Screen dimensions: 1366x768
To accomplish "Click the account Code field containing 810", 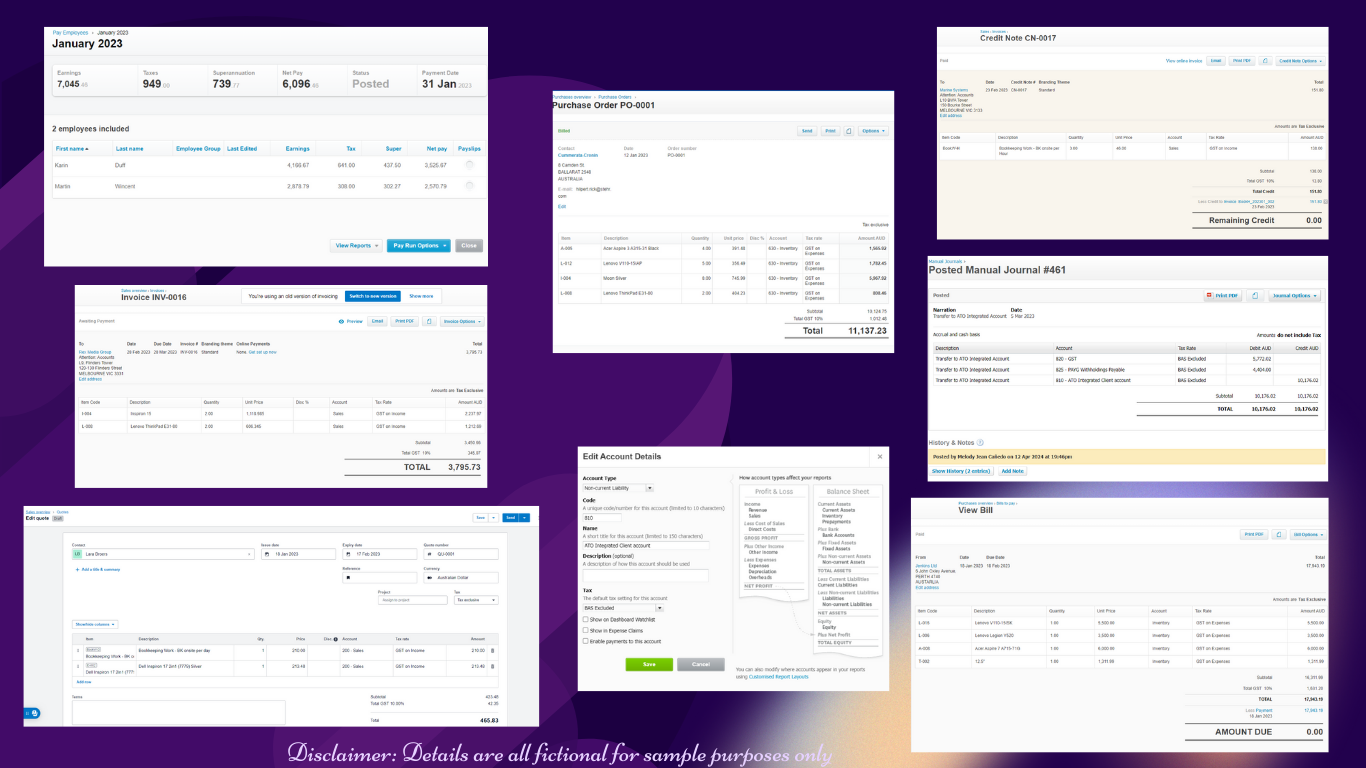I will [x=602, y=518].
